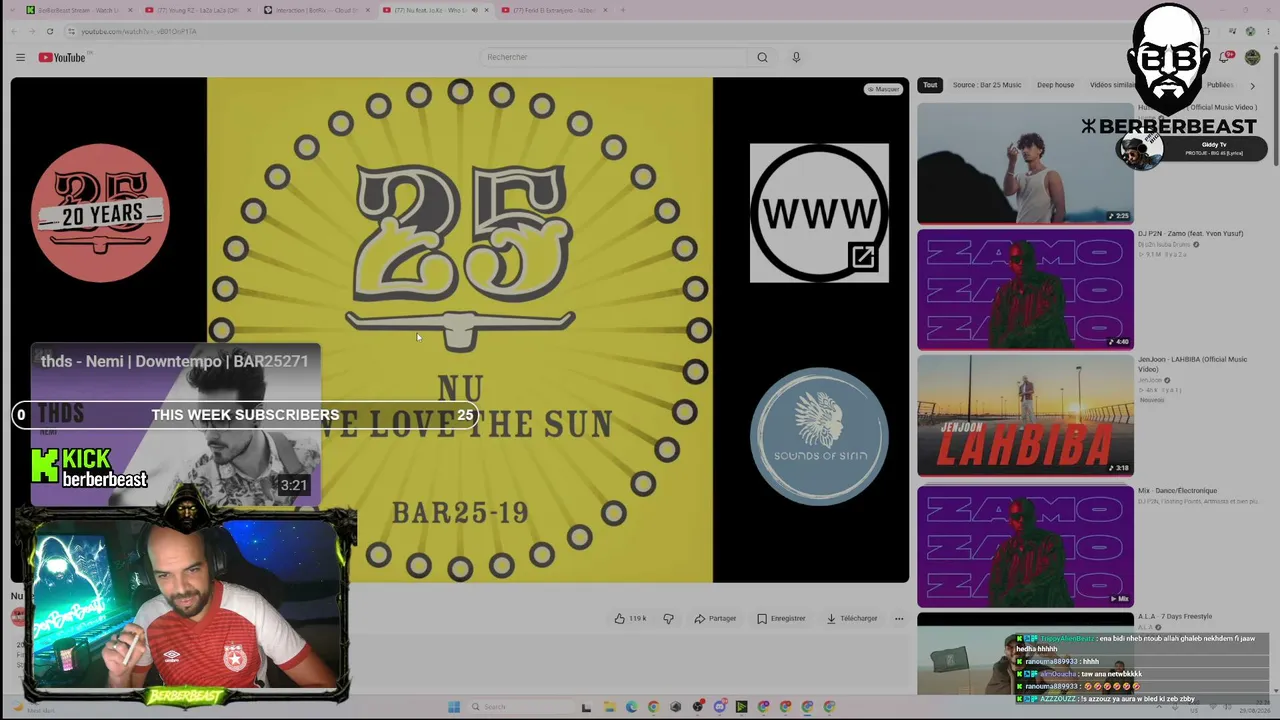Launch Microsoft Edge from taskbar

[x=631, y=707]
